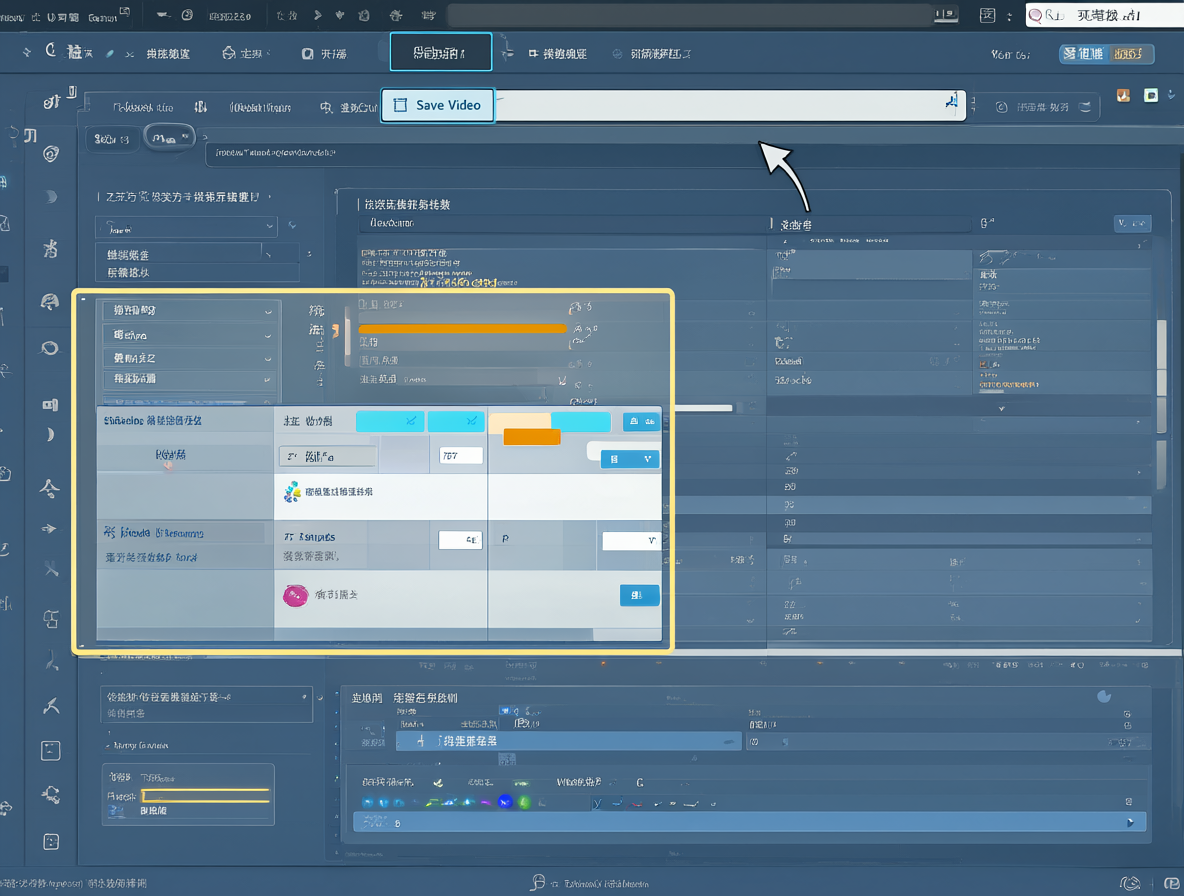Image resolution: width=1184 pixels, height=896 pixels.
Task: Expand the last of four stacked dropdown rows
Action: click(x=189, y=379)
